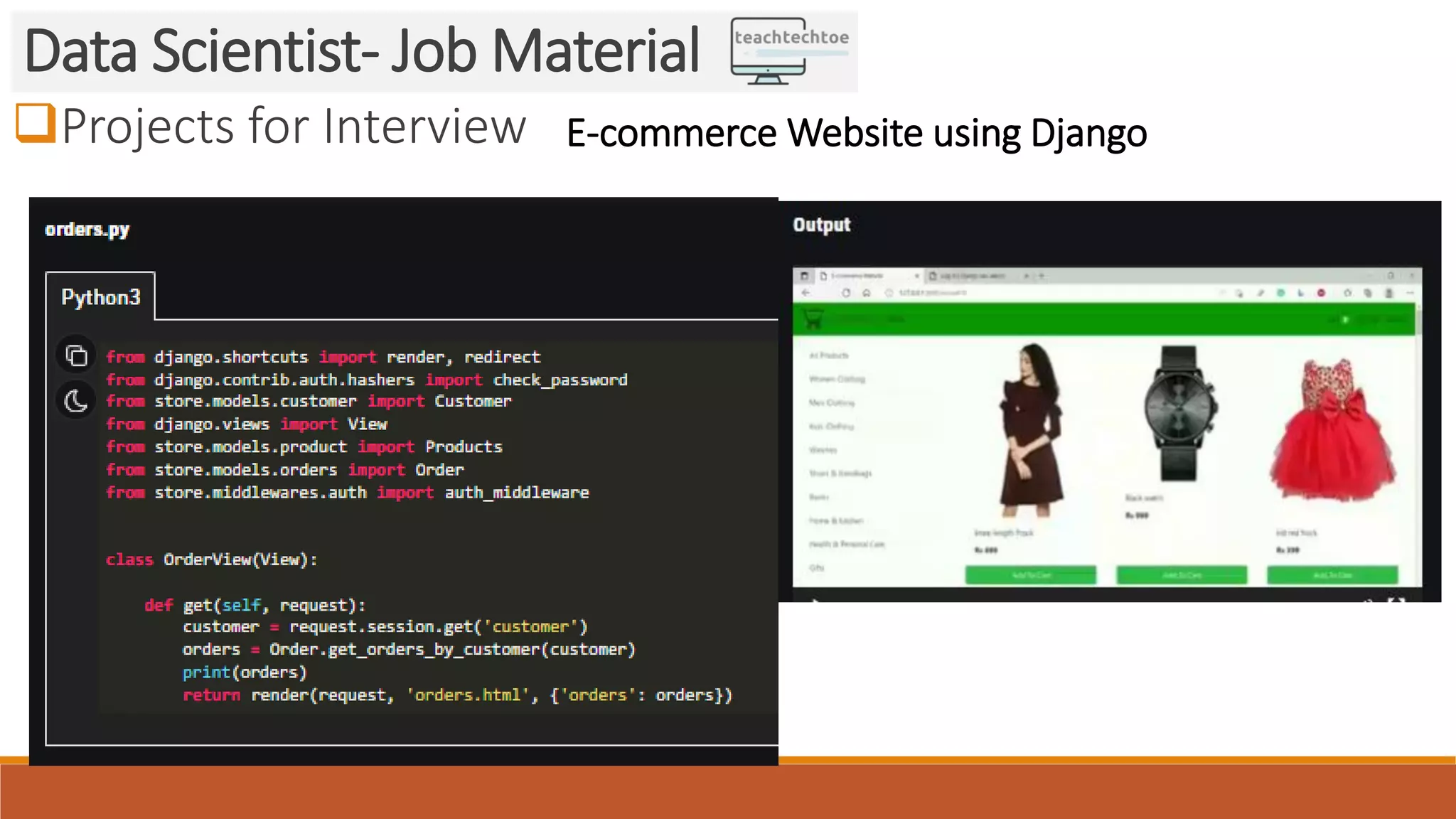
Task: Select the Python3 tab
Action: (100, 296)
